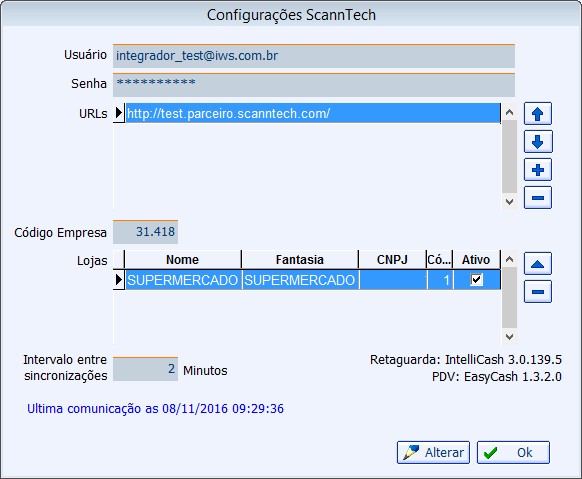Toggle Ativo checkbox for SUPERMERCADO store
Viewport: 582px width, 479px height.
[476, 279]
